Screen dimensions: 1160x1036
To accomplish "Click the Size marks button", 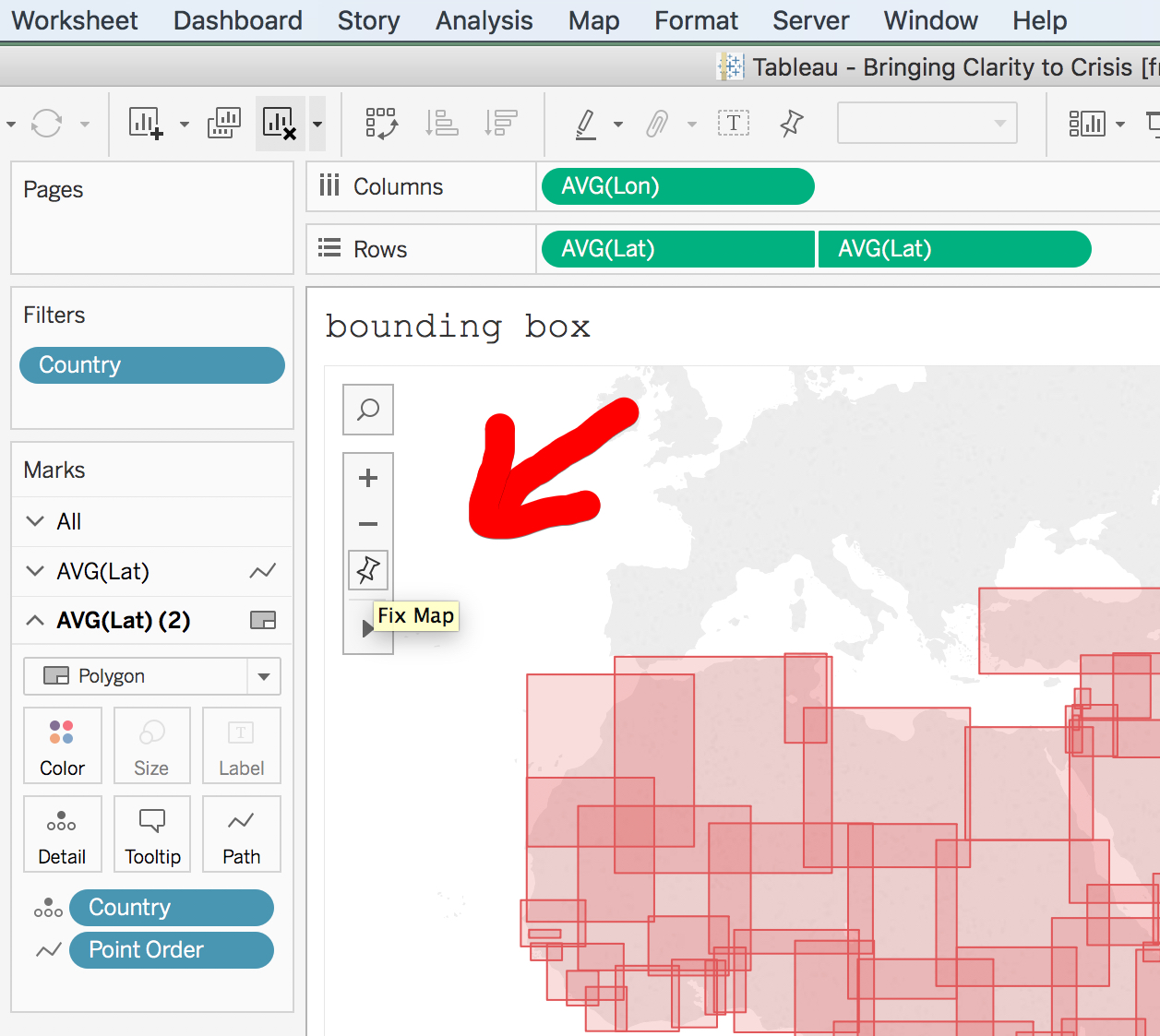I will 151,745.
